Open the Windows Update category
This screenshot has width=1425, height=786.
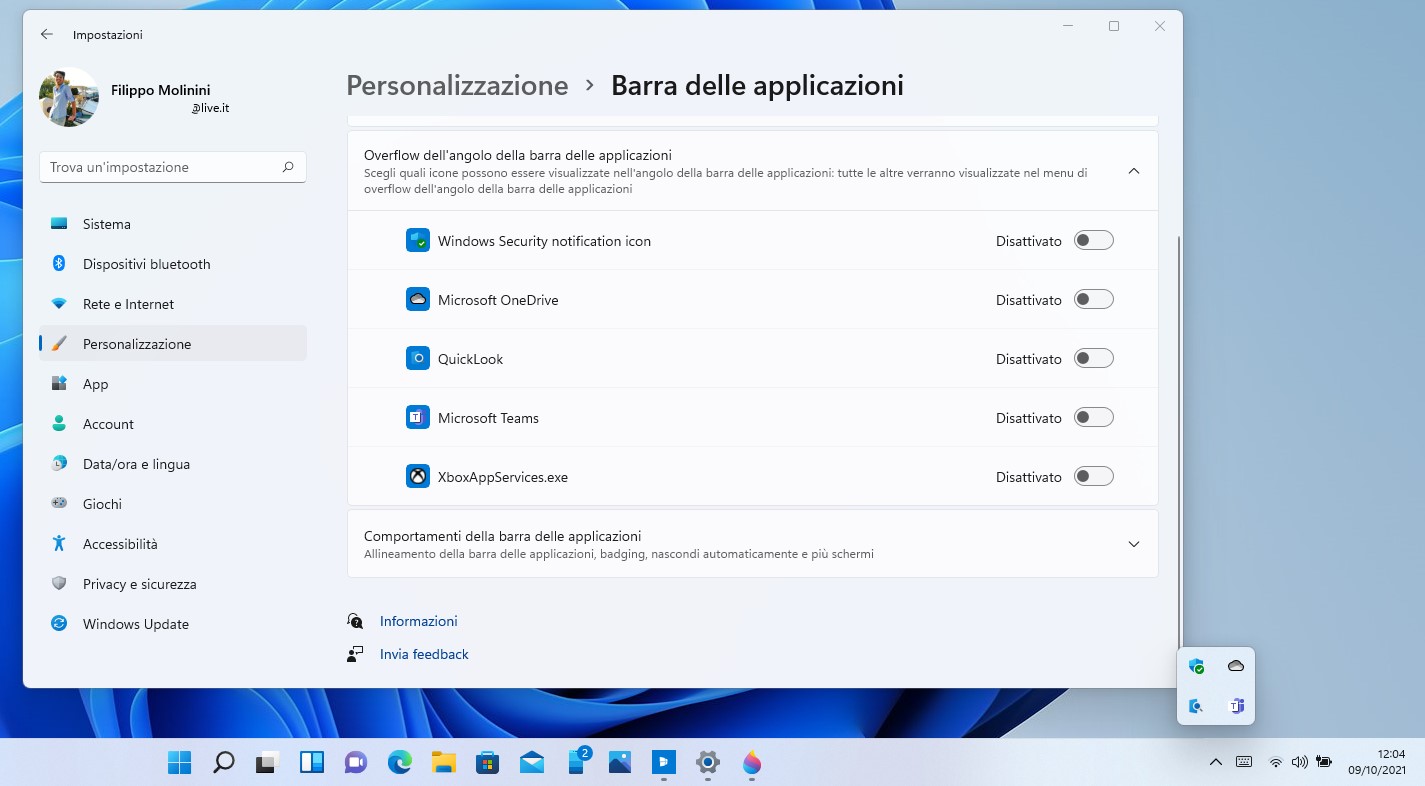(173, 624)
